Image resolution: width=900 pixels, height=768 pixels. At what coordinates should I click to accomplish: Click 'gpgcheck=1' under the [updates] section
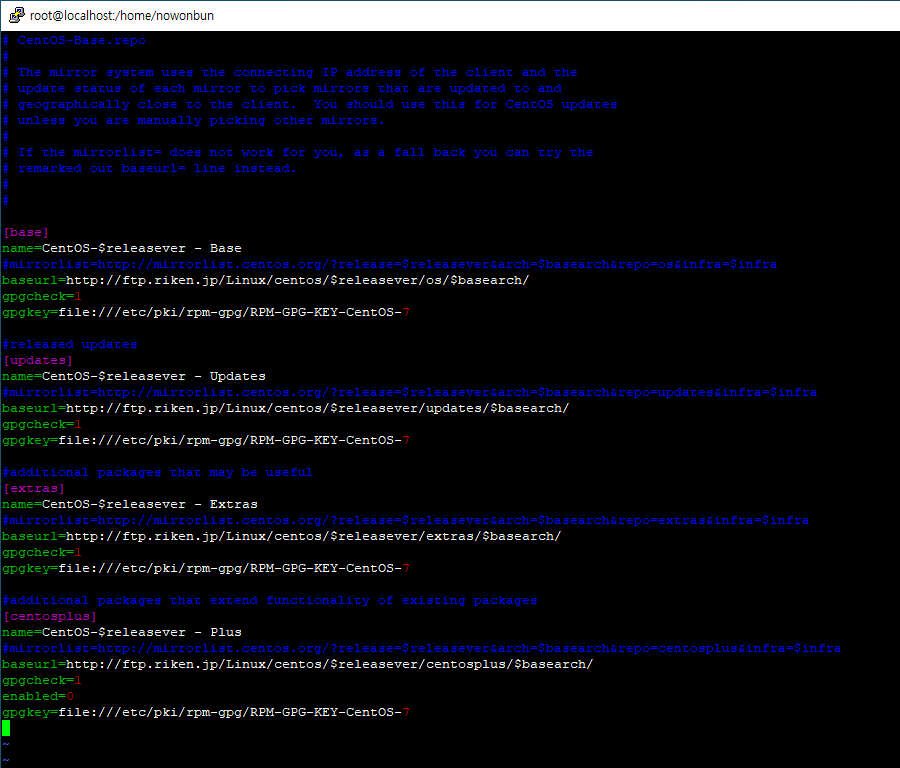tap(42, 425)
